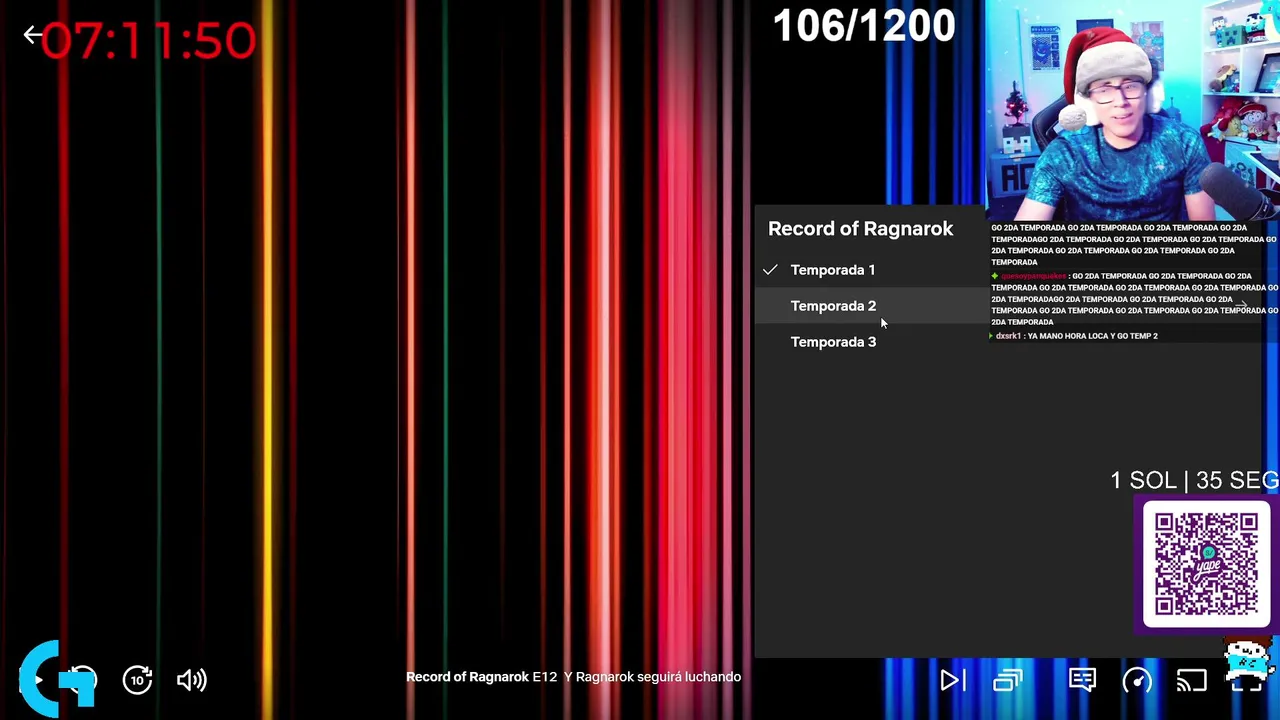Mute the volume speaker icon
The image size is (1280, 720).
[x=191, y=680]
